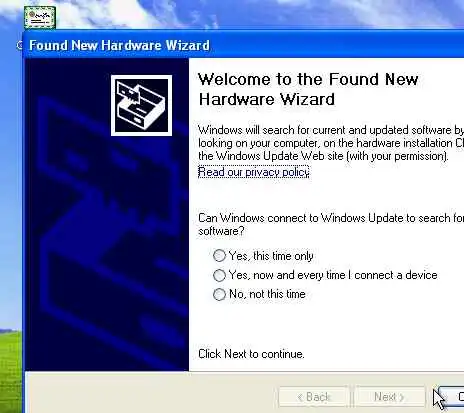Click the dark blue wizard side banner

click(107, 214)
